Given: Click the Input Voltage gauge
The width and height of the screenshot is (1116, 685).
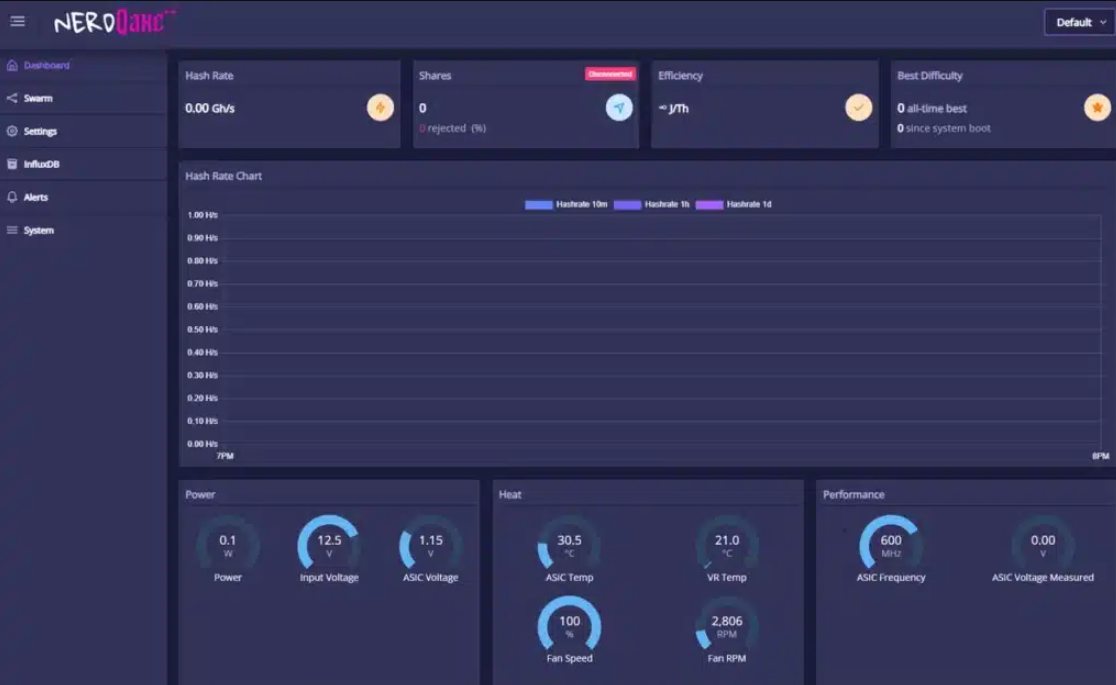Looking at the screenshot, I should coord(329,546).
